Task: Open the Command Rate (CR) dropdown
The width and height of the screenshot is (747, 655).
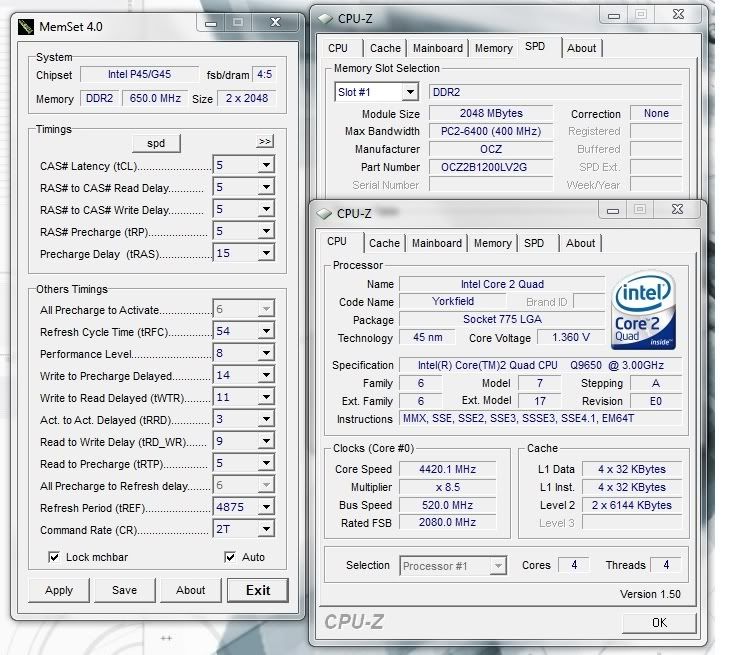Action: [x=266, y=529]
